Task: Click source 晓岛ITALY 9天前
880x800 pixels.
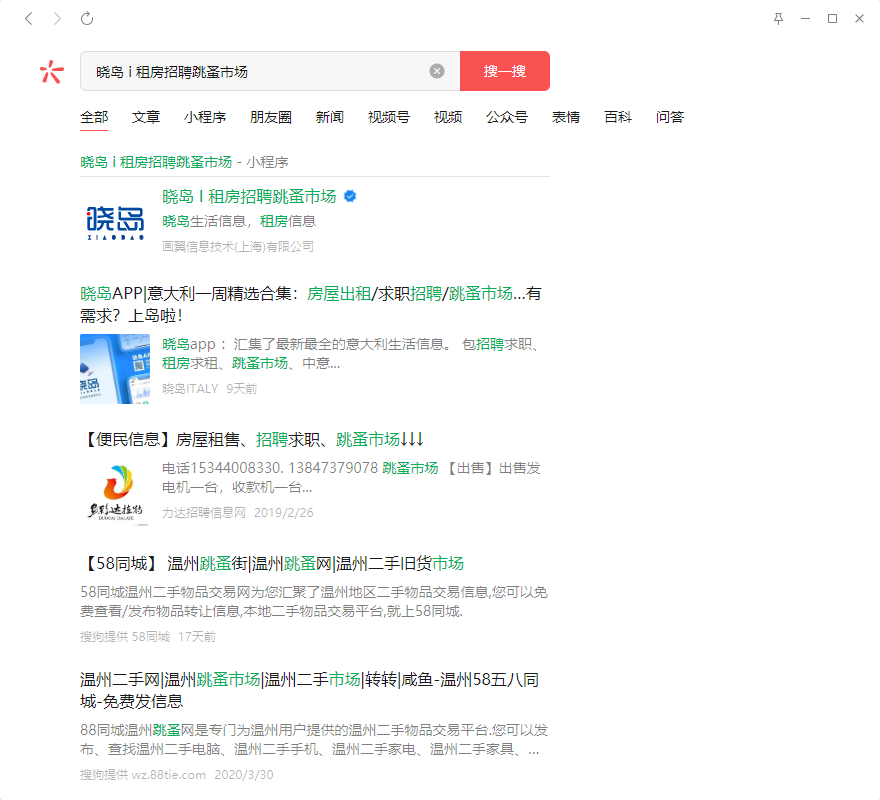Action: click(209, 388)
